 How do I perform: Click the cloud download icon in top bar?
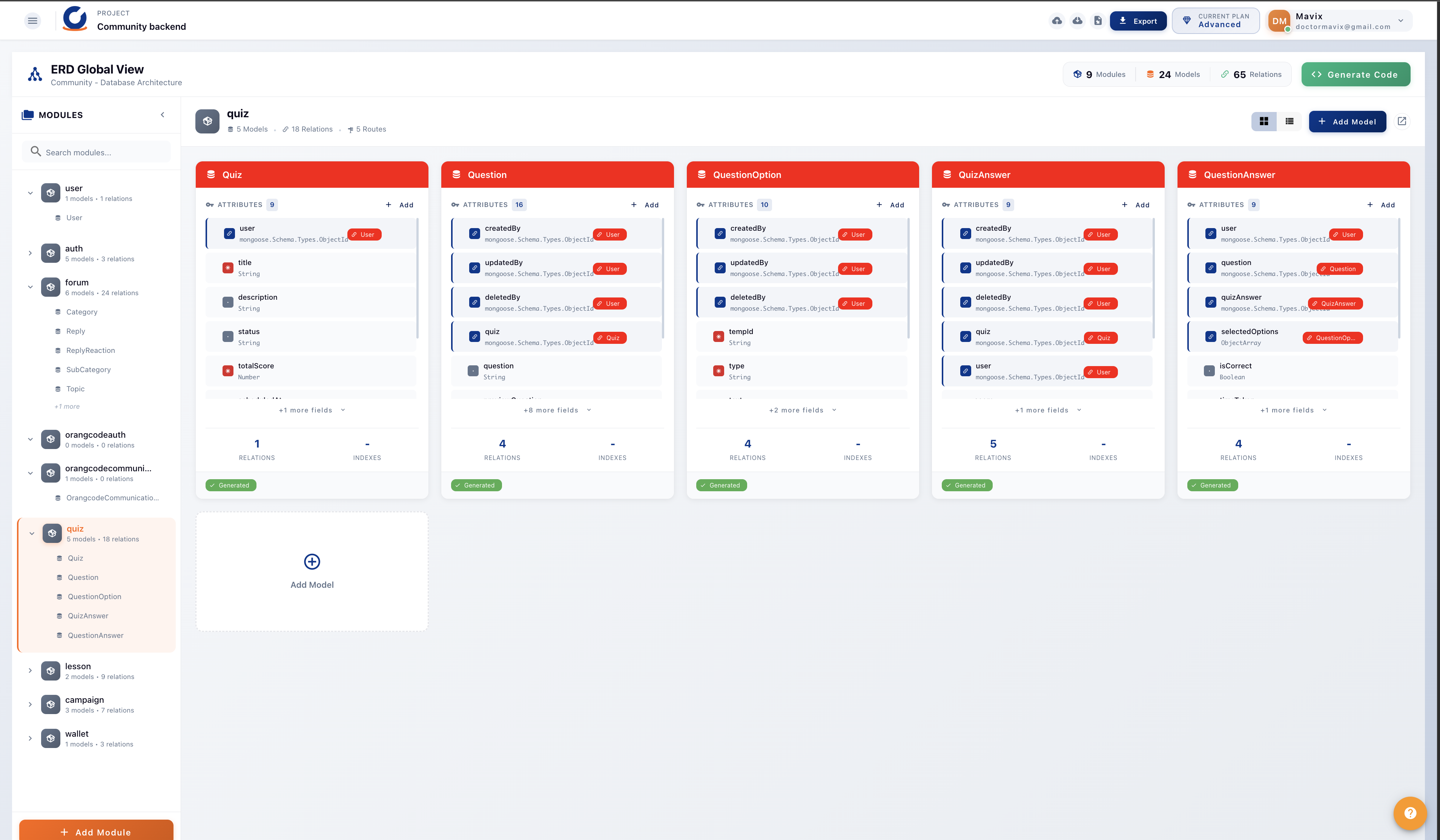[x=1078, y=21]
